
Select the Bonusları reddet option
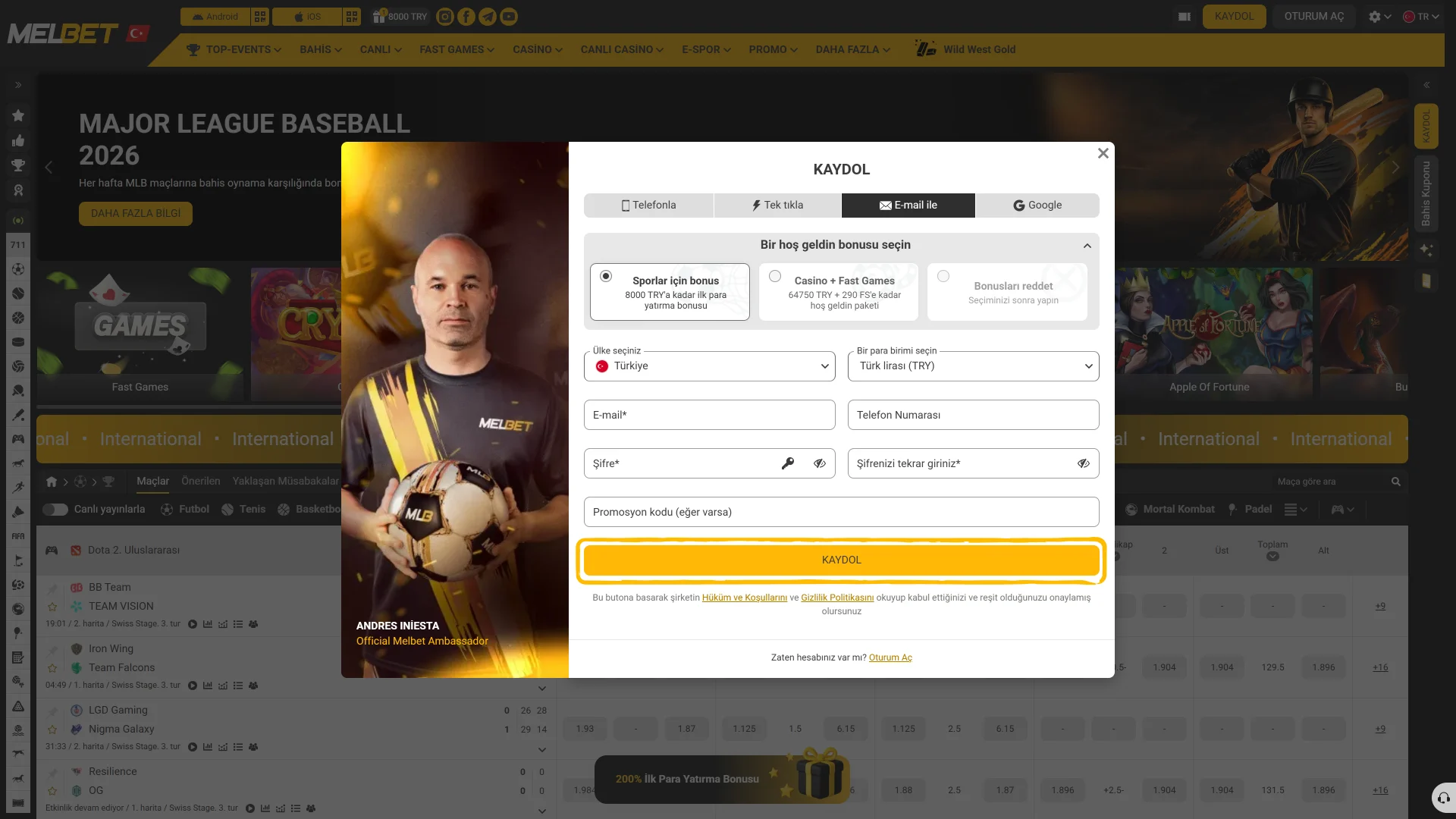(x=1007, y=292)
